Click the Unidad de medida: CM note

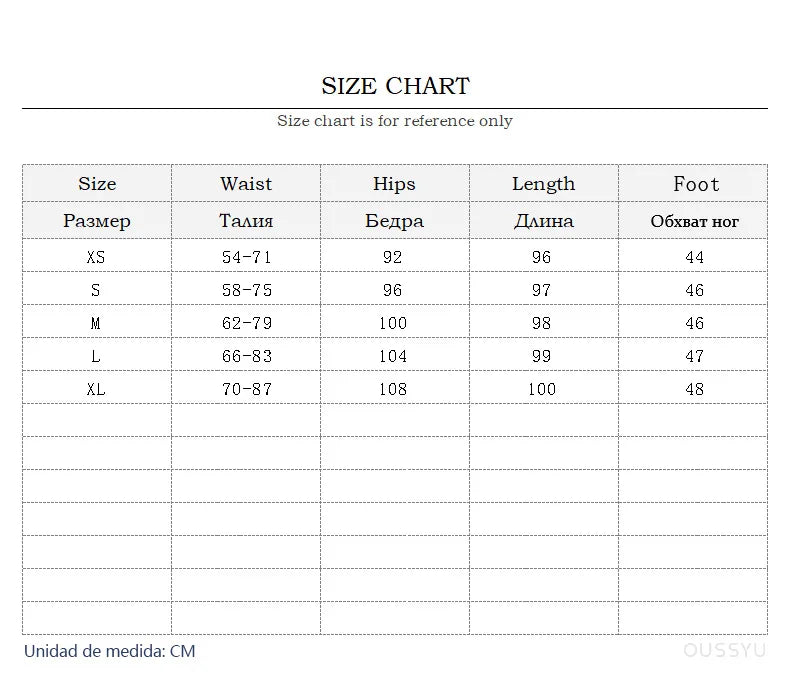coord(109,651)
